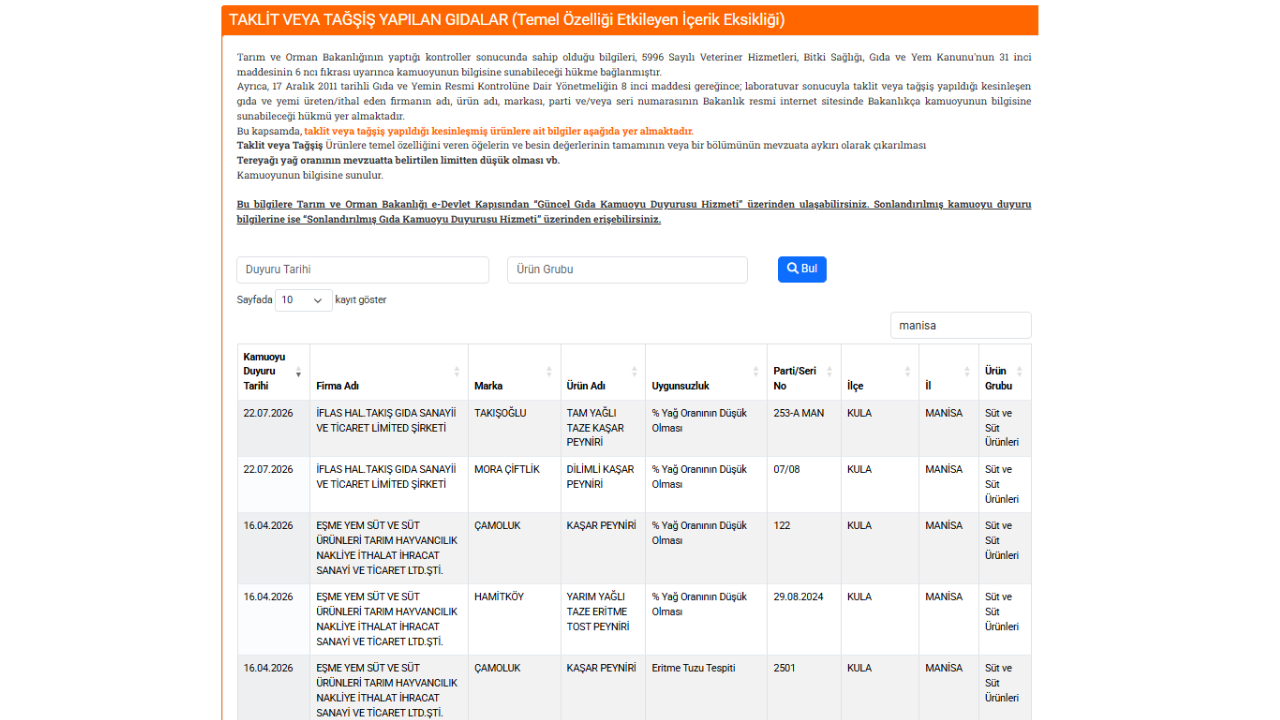Click product name TAM YAĞLI TAZE KAŞAR PEYNİRİ
The width and height of the screenshot is (1280, 720).
click(595, 428)
